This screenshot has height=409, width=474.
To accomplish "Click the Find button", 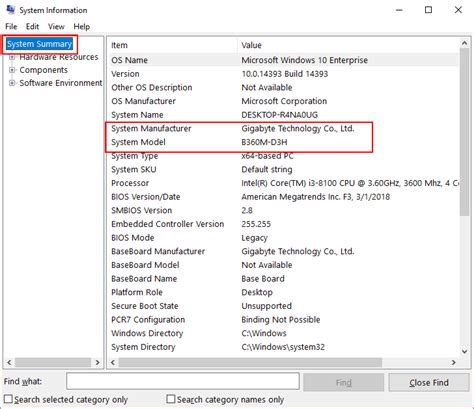I will click(x=344, y=382).
